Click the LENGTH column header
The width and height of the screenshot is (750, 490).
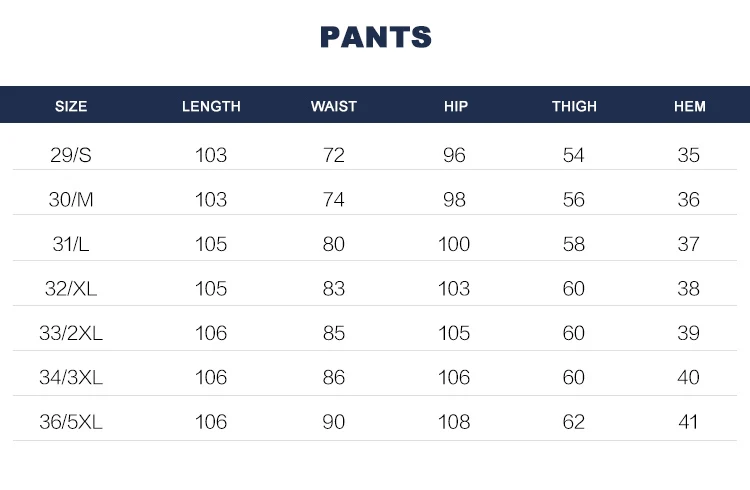pyautogui.click(x=211, y=106)
